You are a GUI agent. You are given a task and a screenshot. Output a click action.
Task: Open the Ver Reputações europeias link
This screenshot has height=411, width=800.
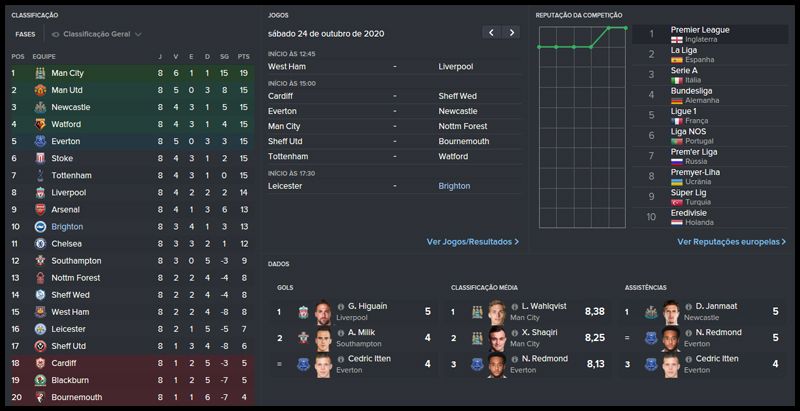pos(731,241)
